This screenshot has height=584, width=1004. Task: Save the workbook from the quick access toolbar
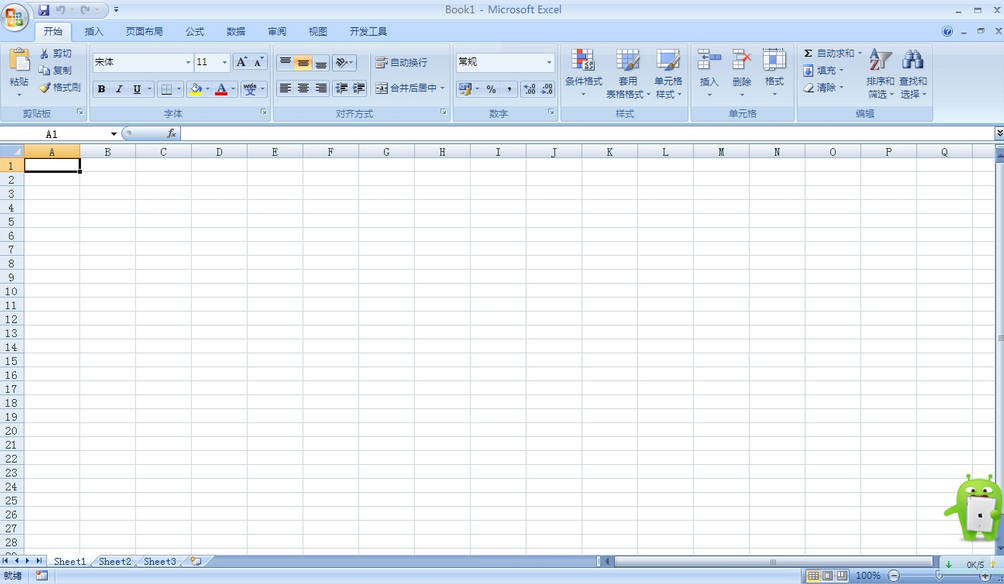coord(44,10)
